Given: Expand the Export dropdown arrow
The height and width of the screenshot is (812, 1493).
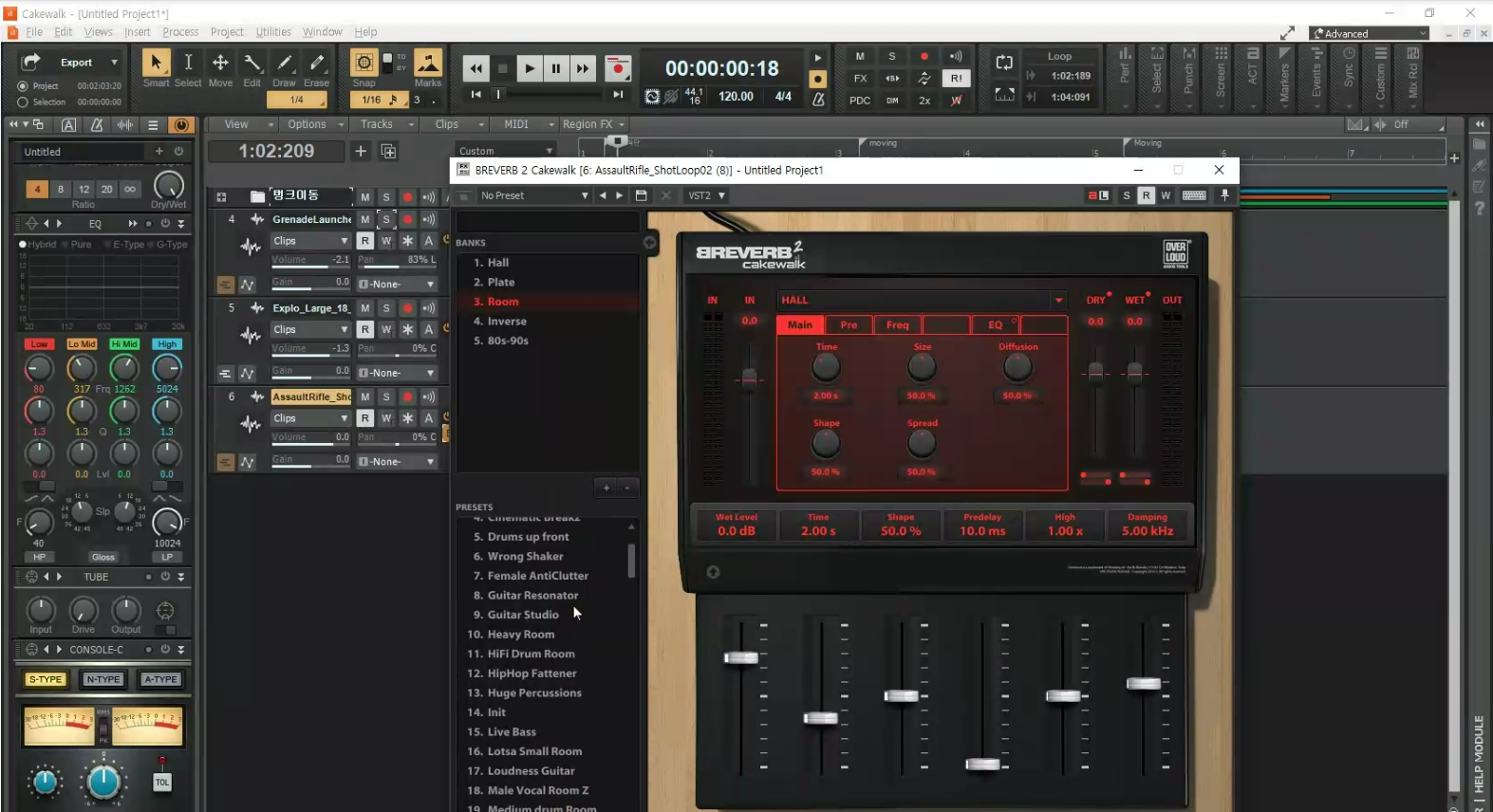Looking at the screenshot, I should pyautogui.click(x=114, y=63).
